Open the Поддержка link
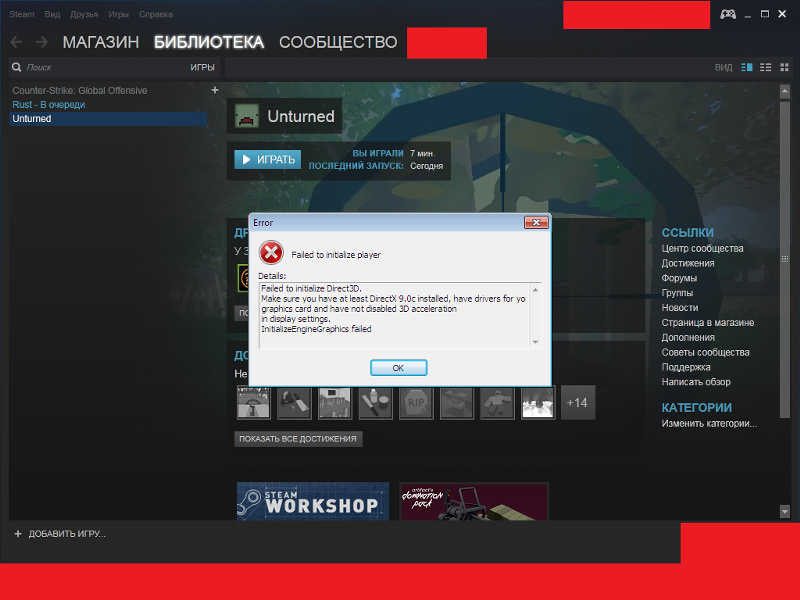The image size is (800, 600). (x=686, y=367)
